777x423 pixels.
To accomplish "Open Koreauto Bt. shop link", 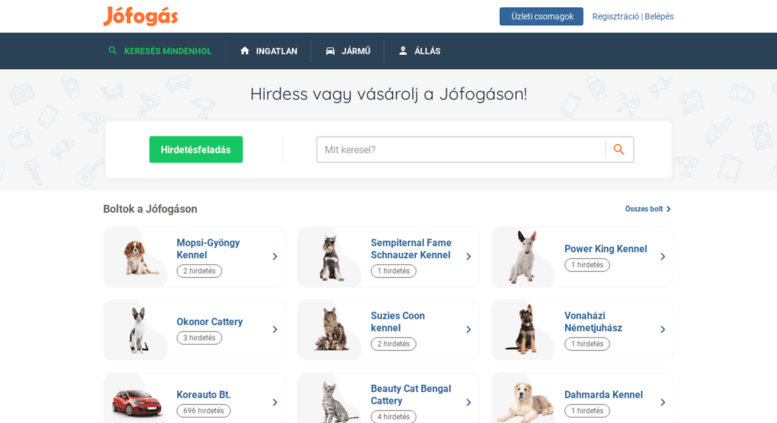I will click(x=203, y=394).
